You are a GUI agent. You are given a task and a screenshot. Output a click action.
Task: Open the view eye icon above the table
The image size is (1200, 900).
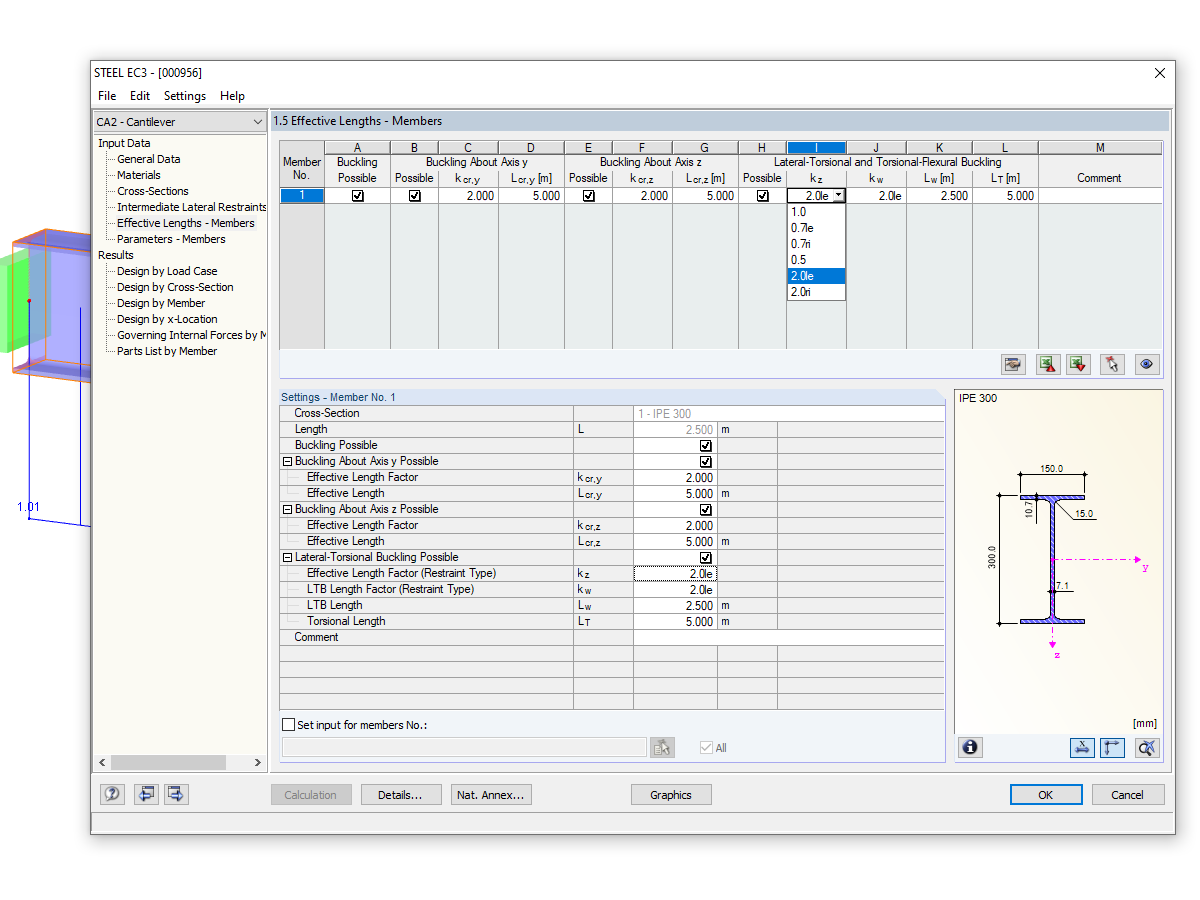(x=1145, y=364)
